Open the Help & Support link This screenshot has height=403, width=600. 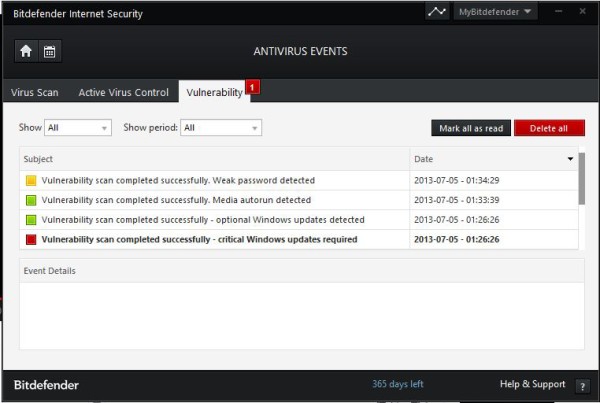pos(532,384)
